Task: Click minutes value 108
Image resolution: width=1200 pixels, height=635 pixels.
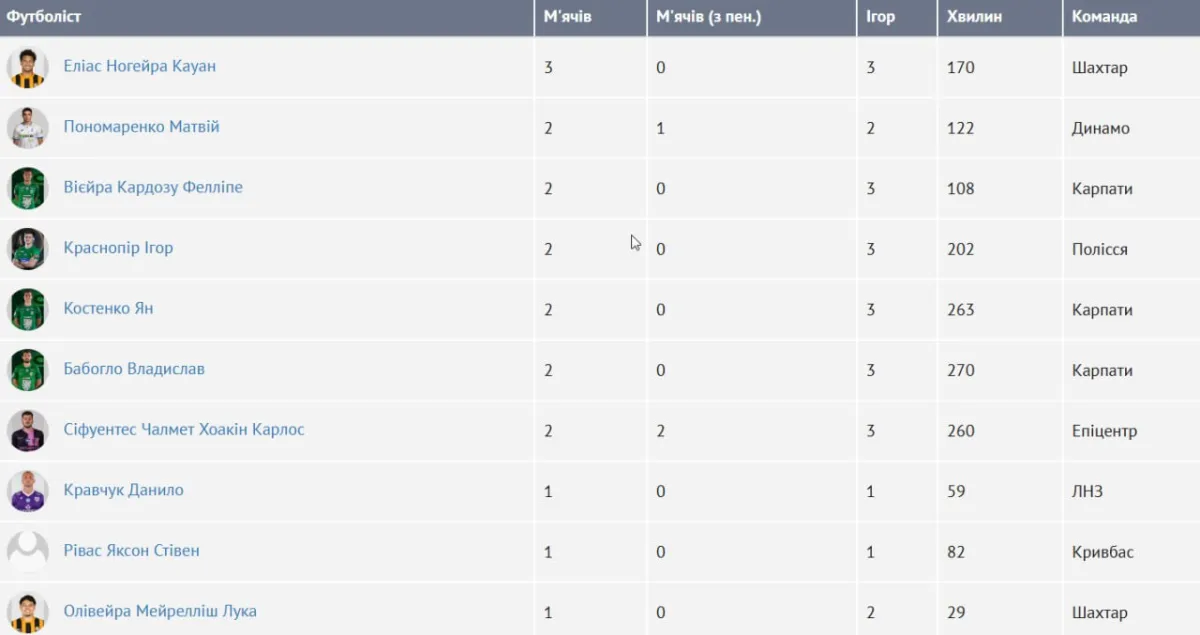Action: tap(960, 189)
